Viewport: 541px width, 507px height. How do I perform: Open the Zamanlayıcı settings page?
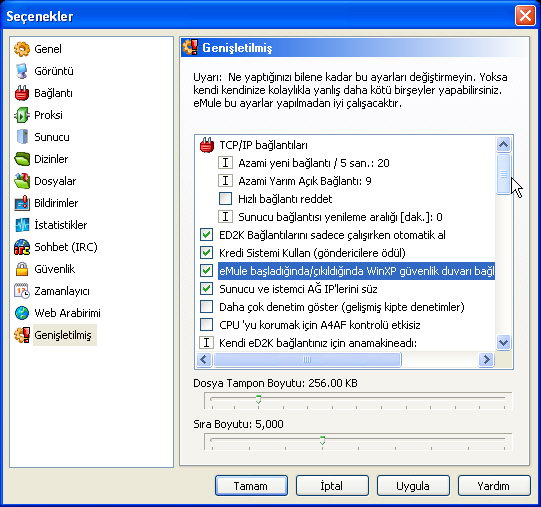(x=62, y=291)
